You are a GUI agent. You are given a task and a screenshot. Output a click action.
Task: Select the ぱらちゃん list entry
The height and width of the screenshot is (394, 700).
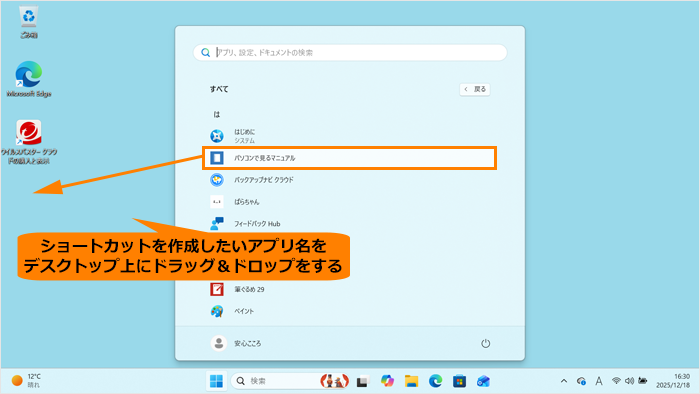[350, 202]
